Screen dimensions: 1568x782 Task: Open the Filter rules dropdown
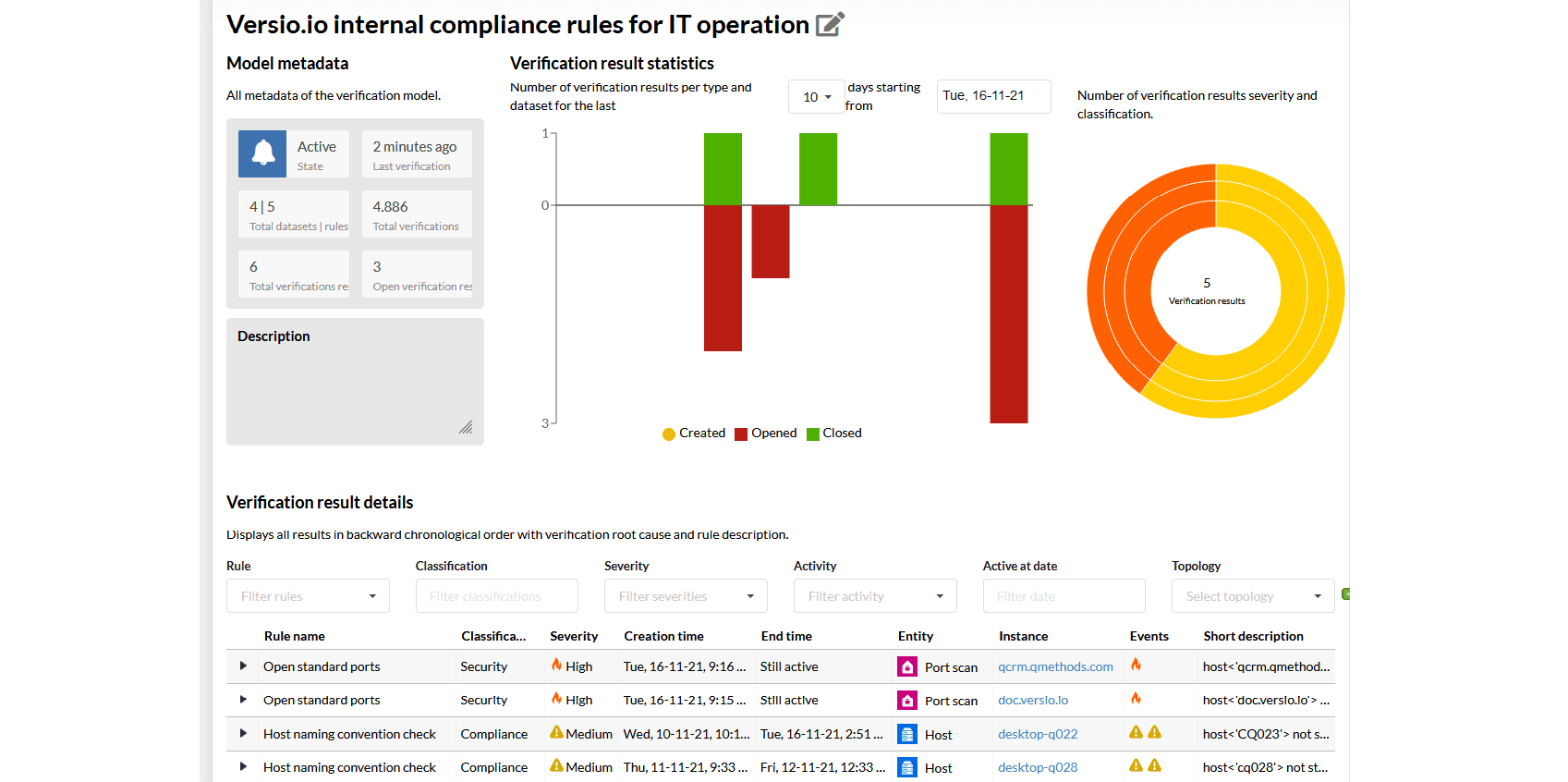coord(308,596)
